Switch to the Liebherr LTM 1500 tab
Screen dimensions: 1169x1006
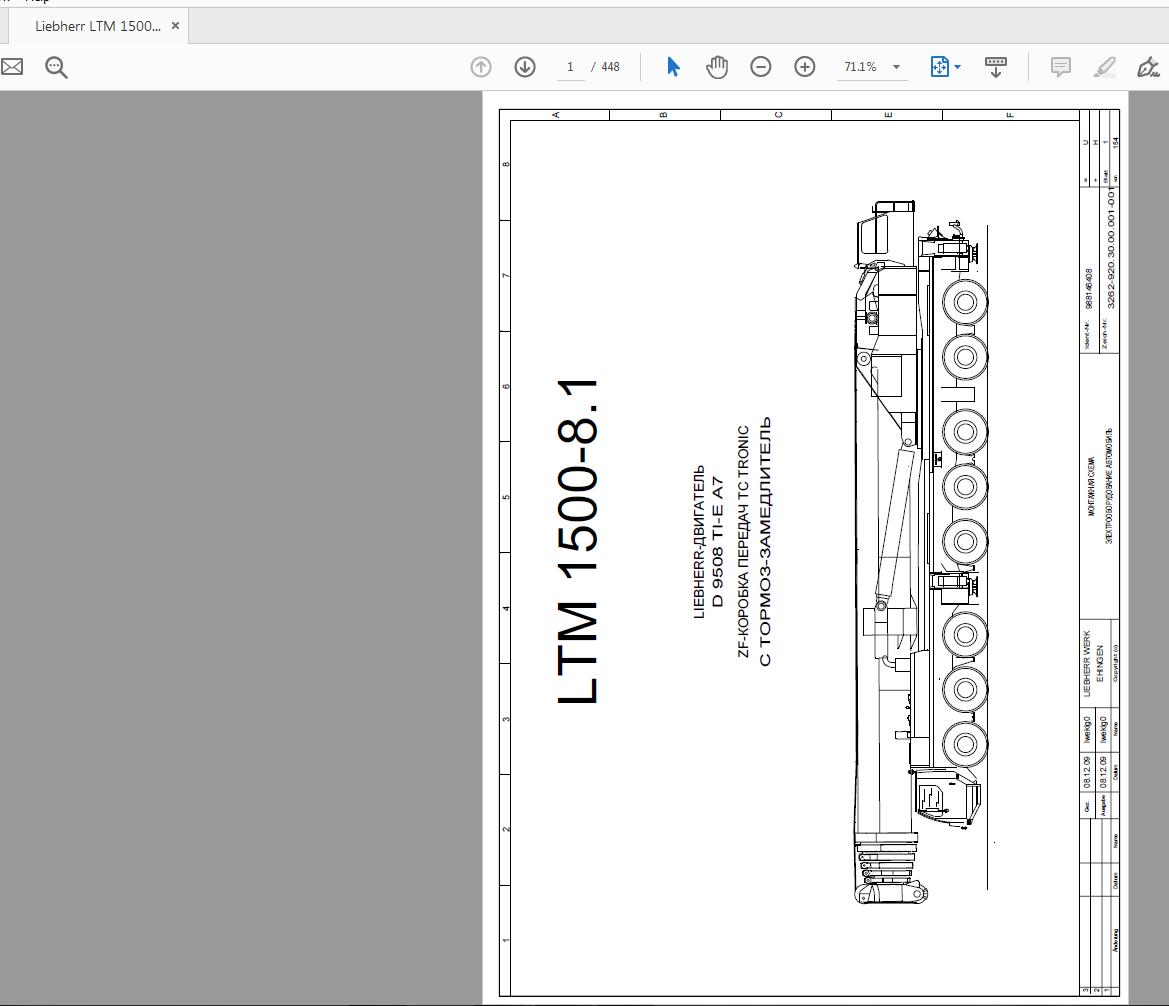(98, 26)
